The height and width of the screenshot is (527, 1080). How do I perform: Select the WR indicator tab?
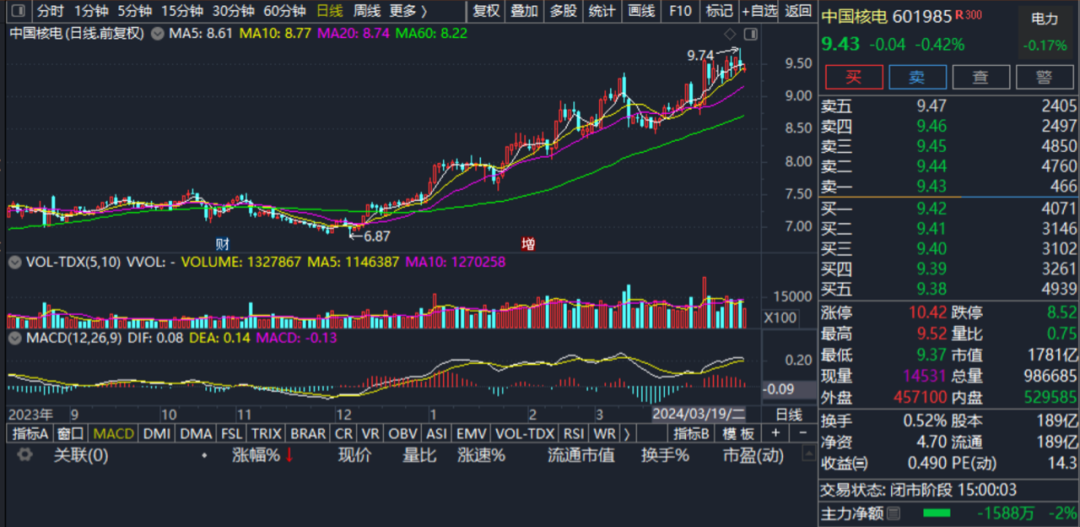(605, 433)
